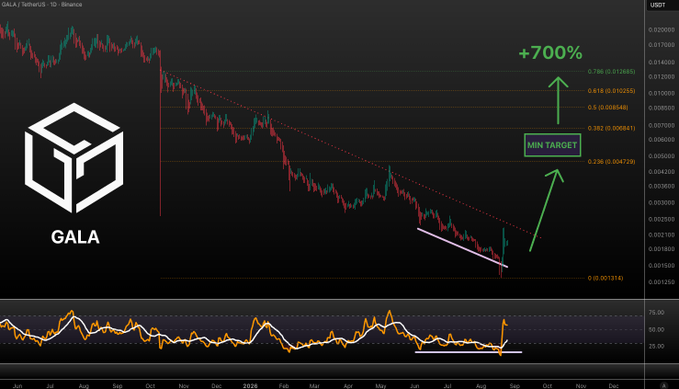Screen dimensions: 679x389
Task: Select the 0.382 (0.006841) Fibonacci label
Action: (611, 128)
